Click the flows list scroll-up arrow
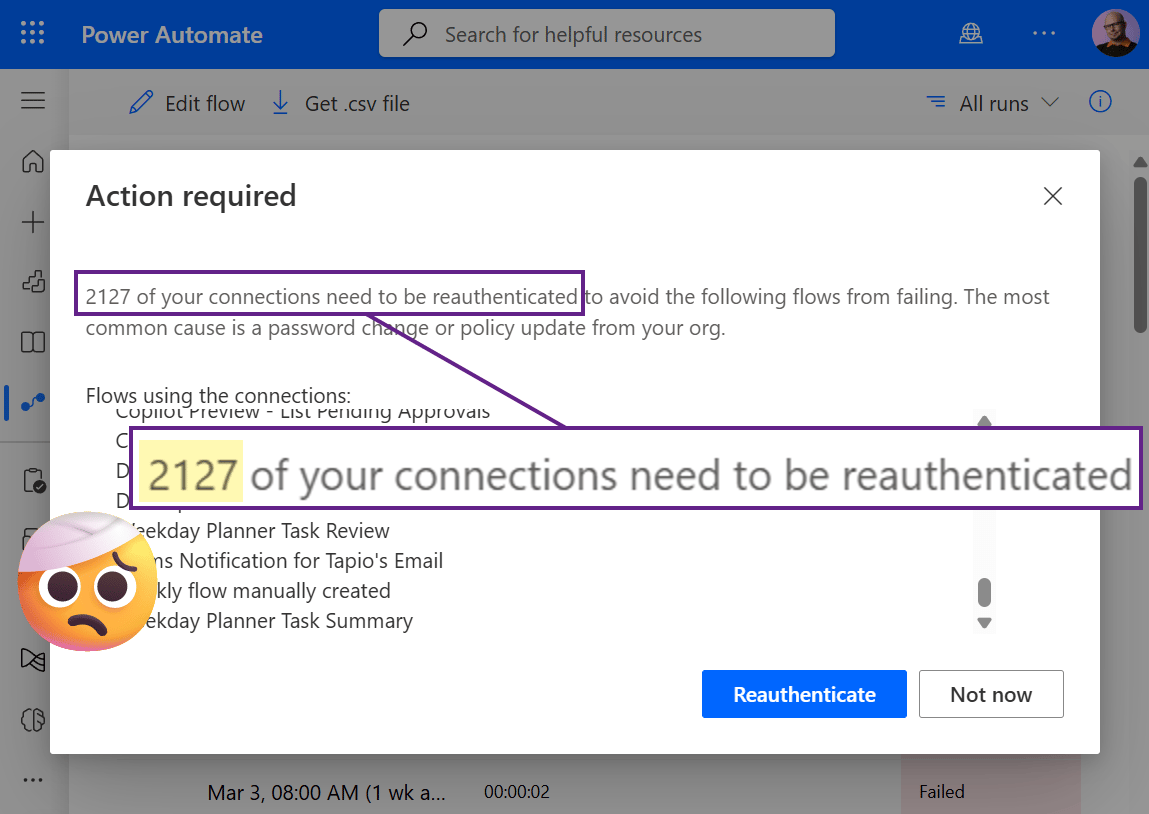 pyautogui.click(x=984, y=421)
